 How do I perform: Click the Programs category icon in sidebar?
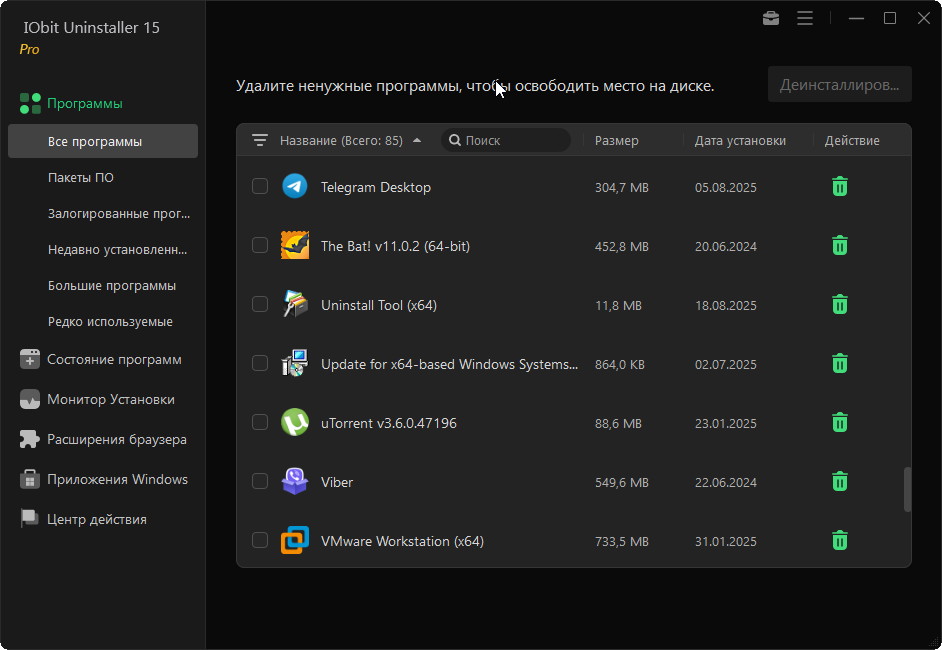click(x=30, y=103)
